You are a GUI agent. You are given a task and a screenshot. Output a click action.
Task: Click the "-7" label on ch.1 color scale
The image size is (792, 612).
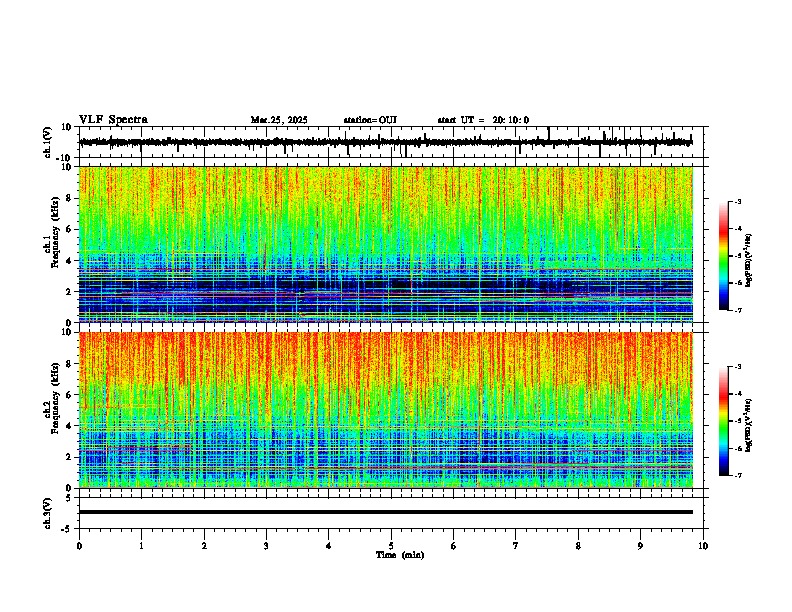[x=738, y=310]
